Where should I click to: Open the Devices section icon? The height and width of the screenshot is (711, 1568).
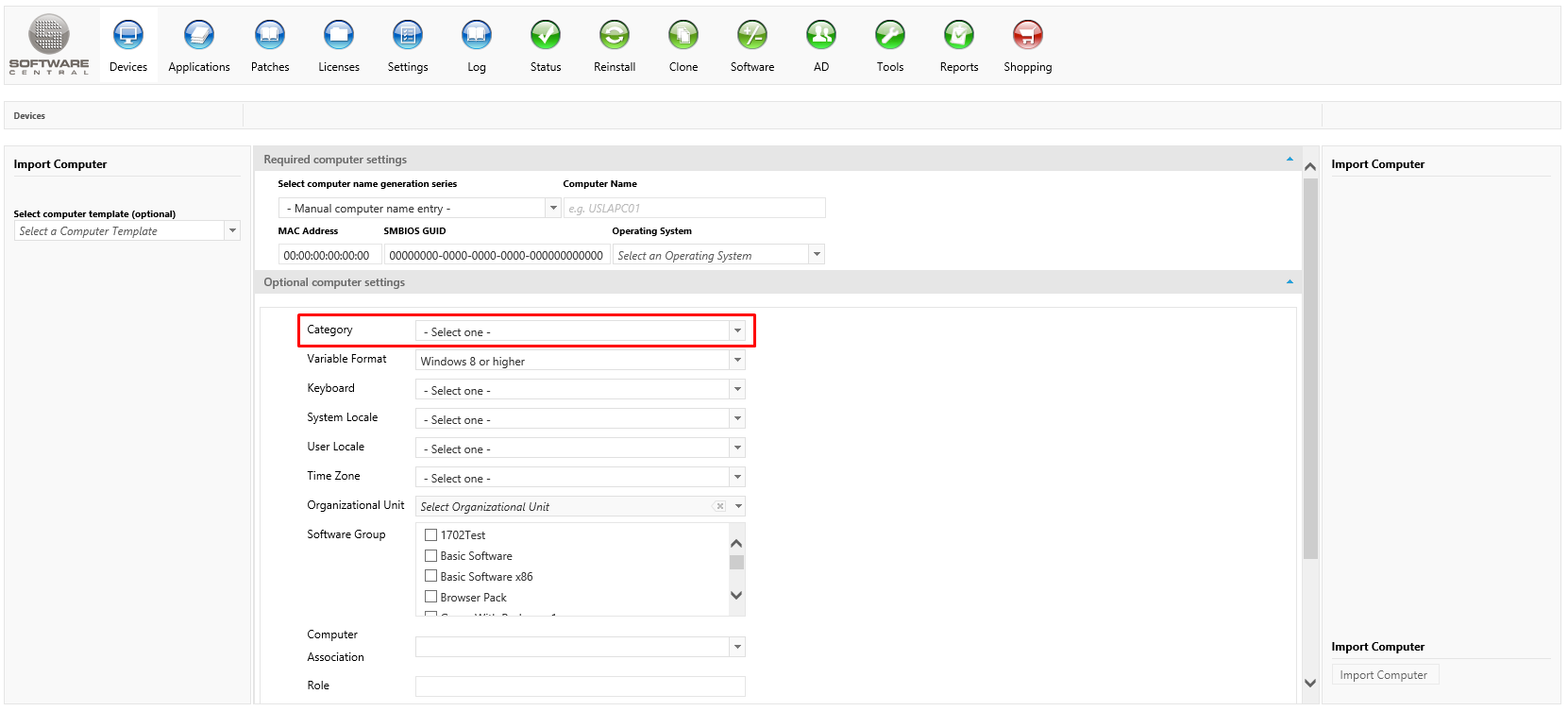point(128,36)
